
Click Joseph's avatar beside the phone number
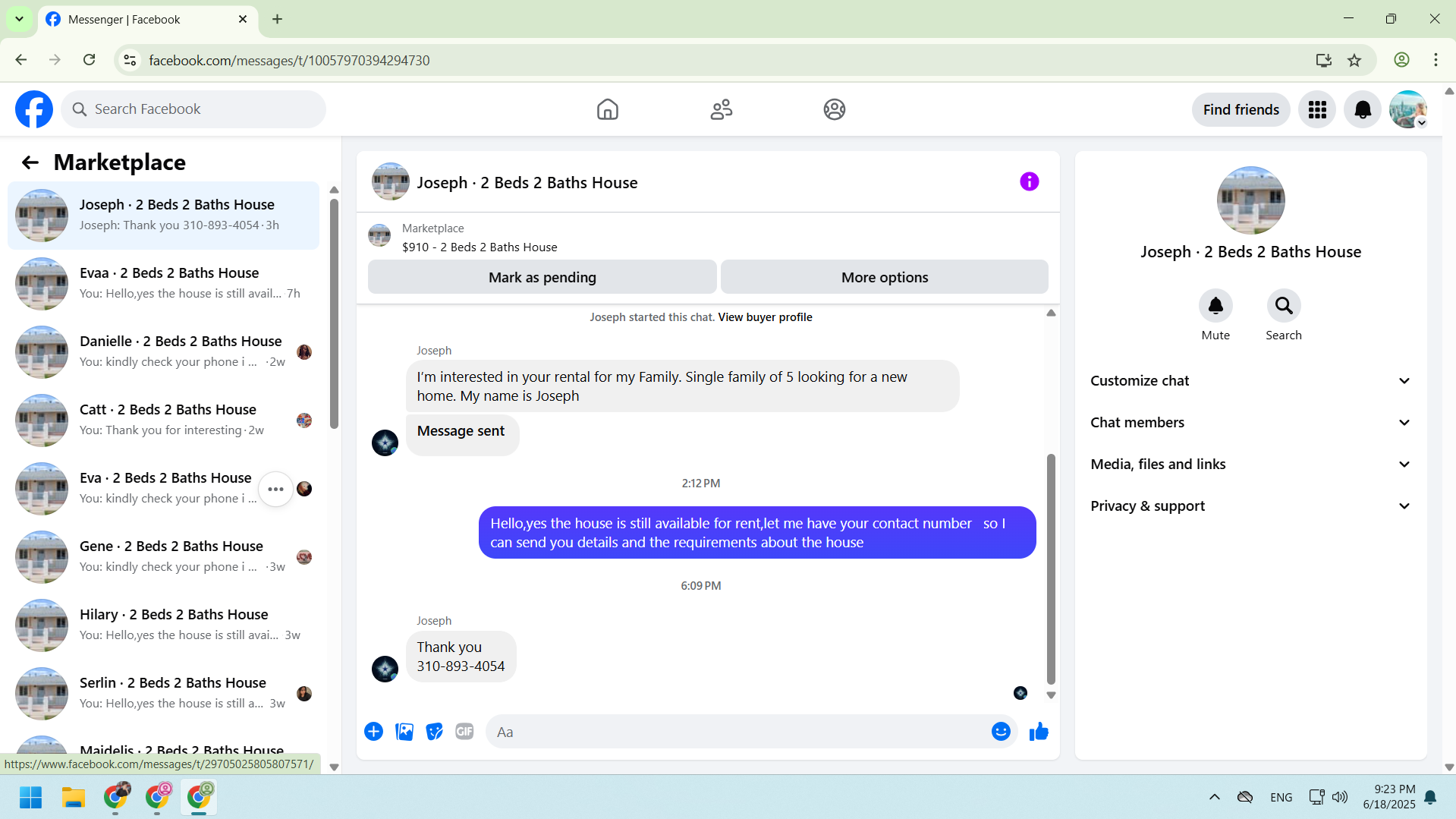tap(385, 669)
